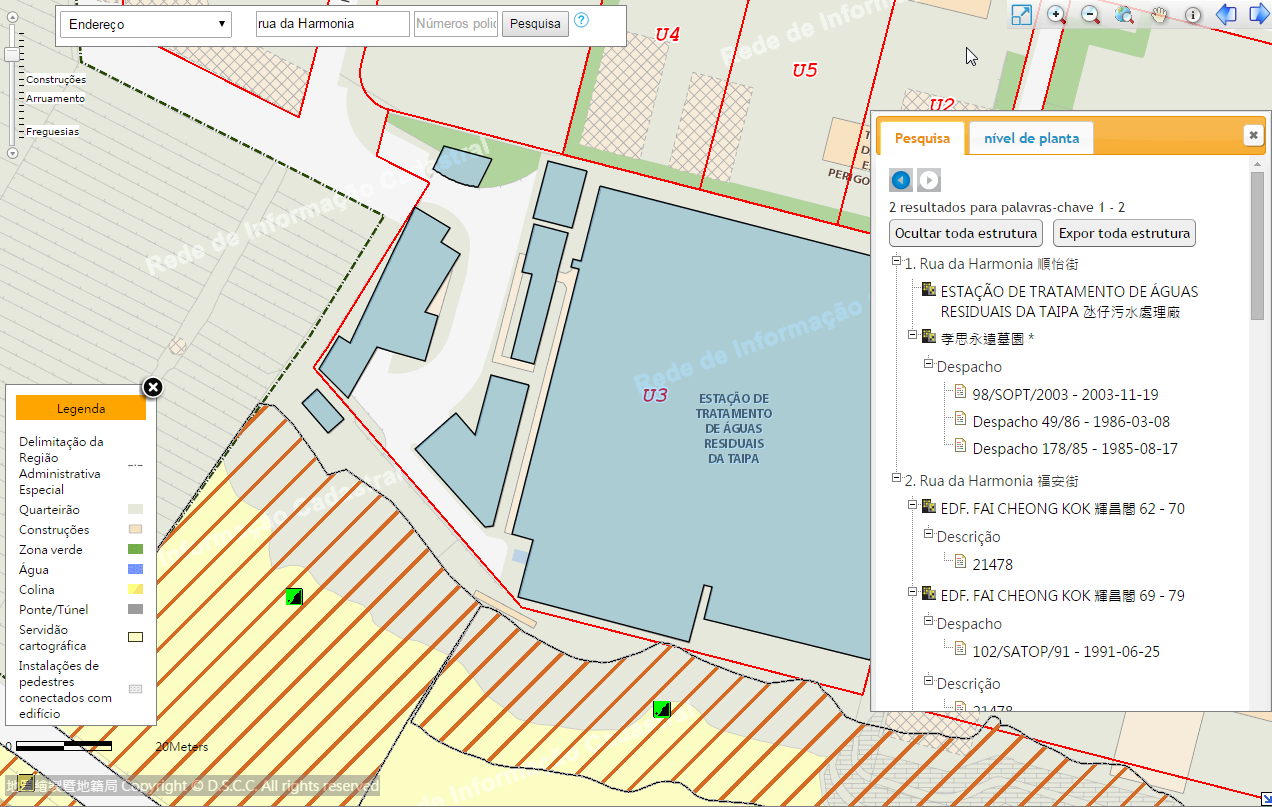Open the Endereço search type dropdown
The height and width of the screenshot is (807, 1272).
click(x=146, y=24)
